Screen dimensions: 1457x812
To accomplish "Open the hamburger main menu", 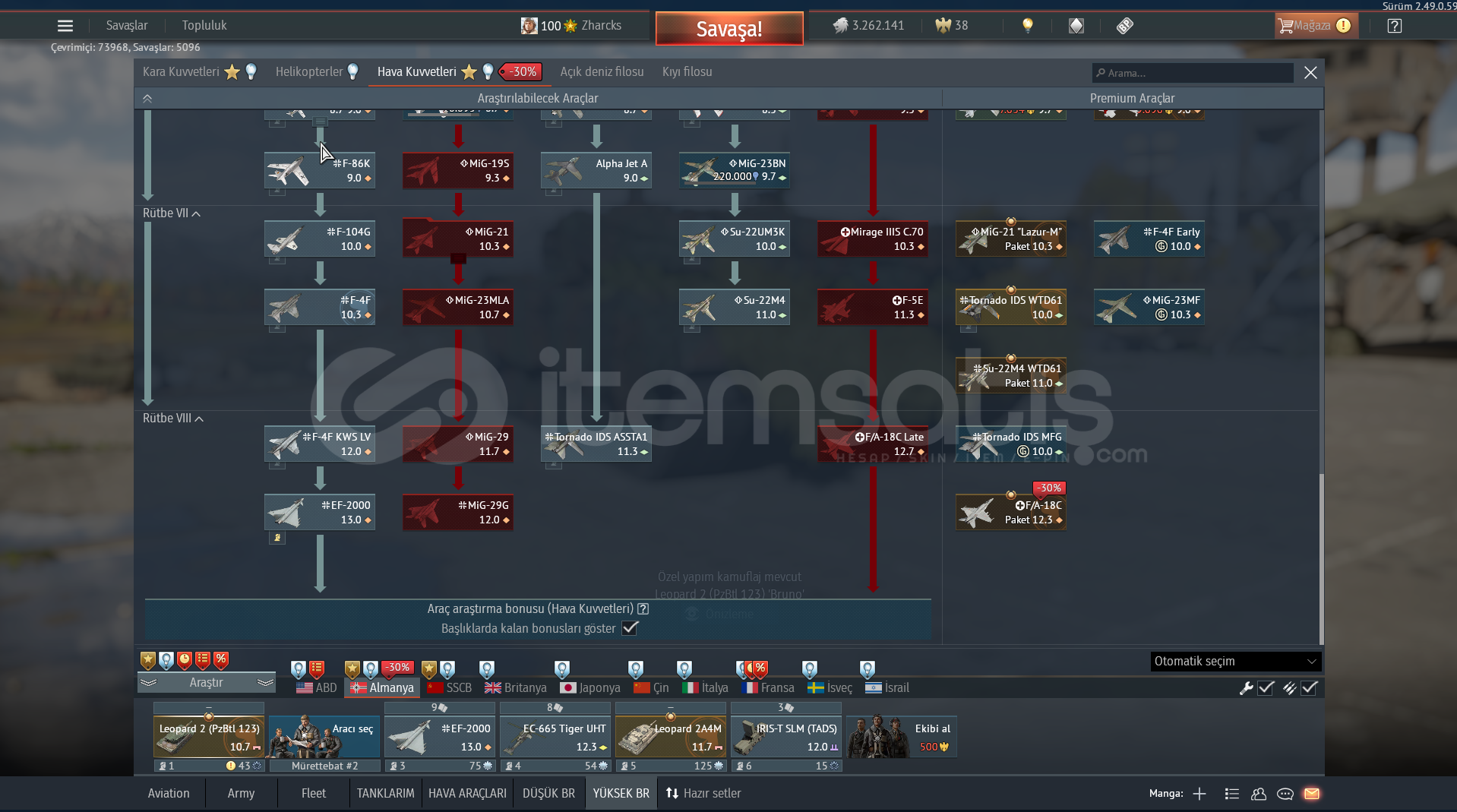I will click(x=65, y=26).
